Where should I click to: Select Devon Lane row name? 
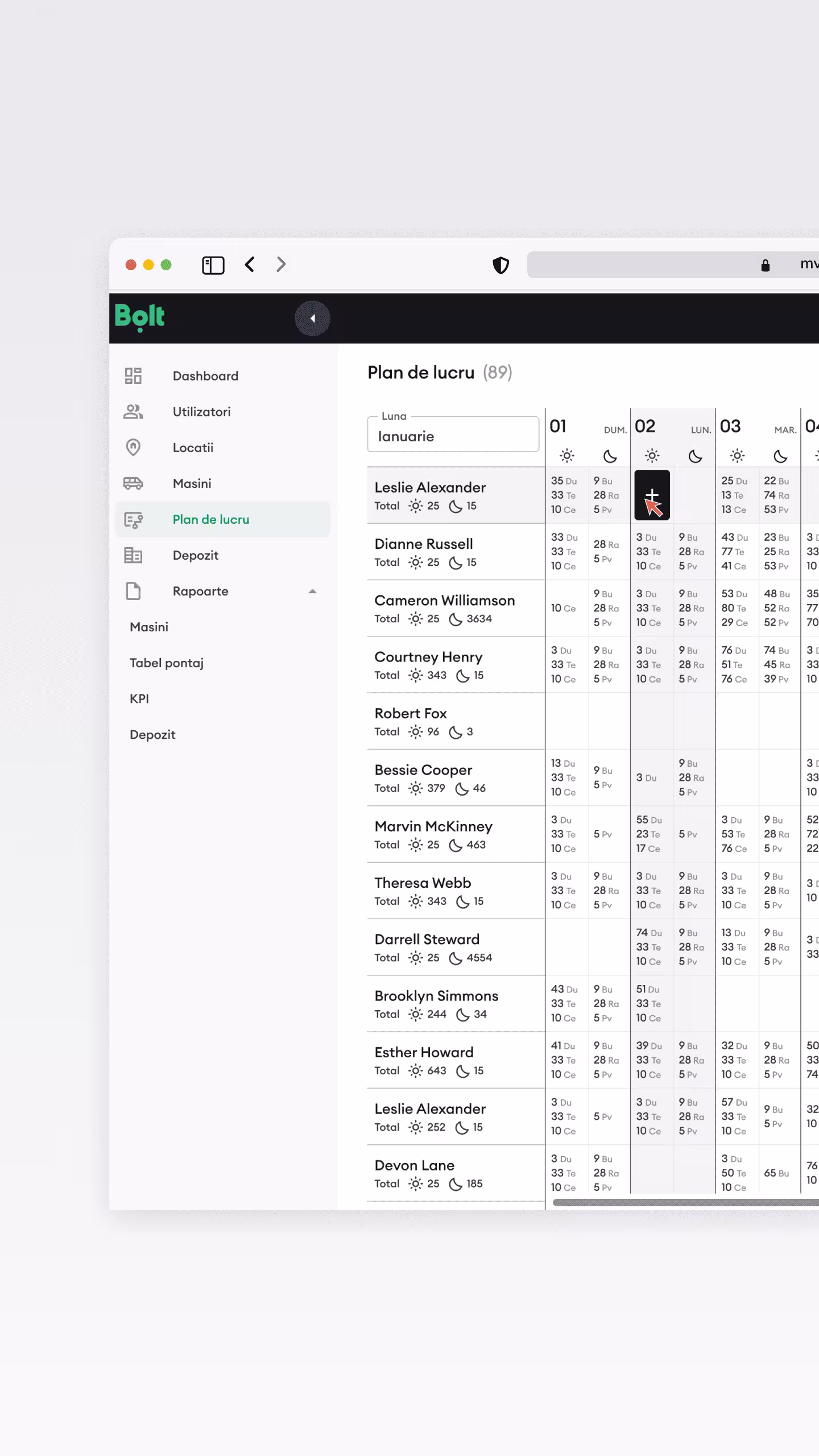coord(414,1165)
